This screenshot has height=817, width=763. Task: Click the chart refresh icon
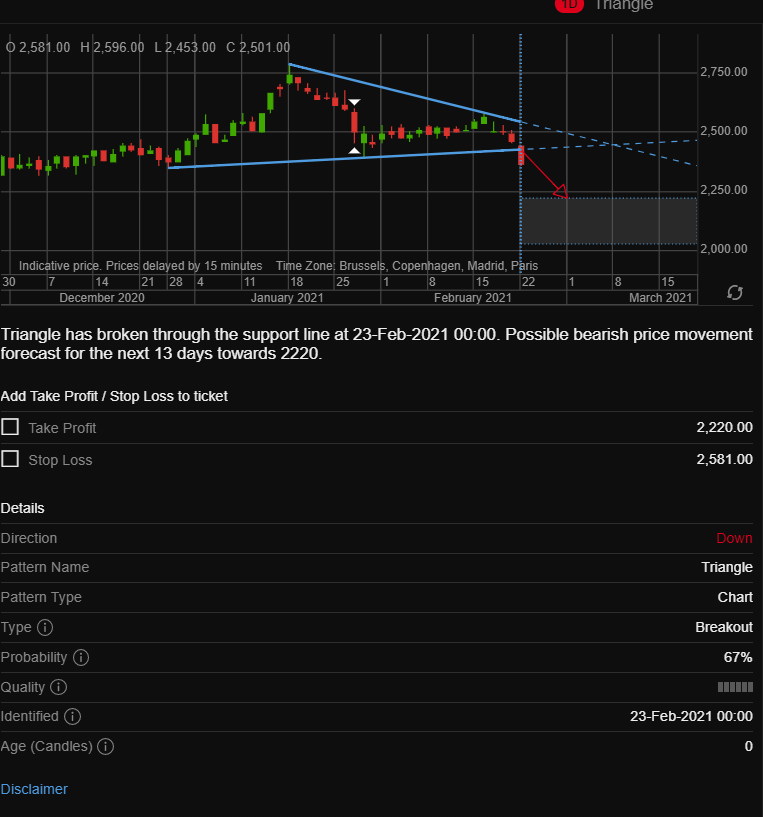coord(735,293)
